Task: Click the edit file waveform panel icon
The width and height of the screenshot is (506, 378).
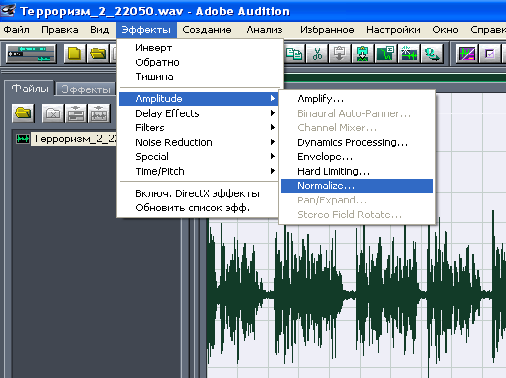Action: coord(99,114)
